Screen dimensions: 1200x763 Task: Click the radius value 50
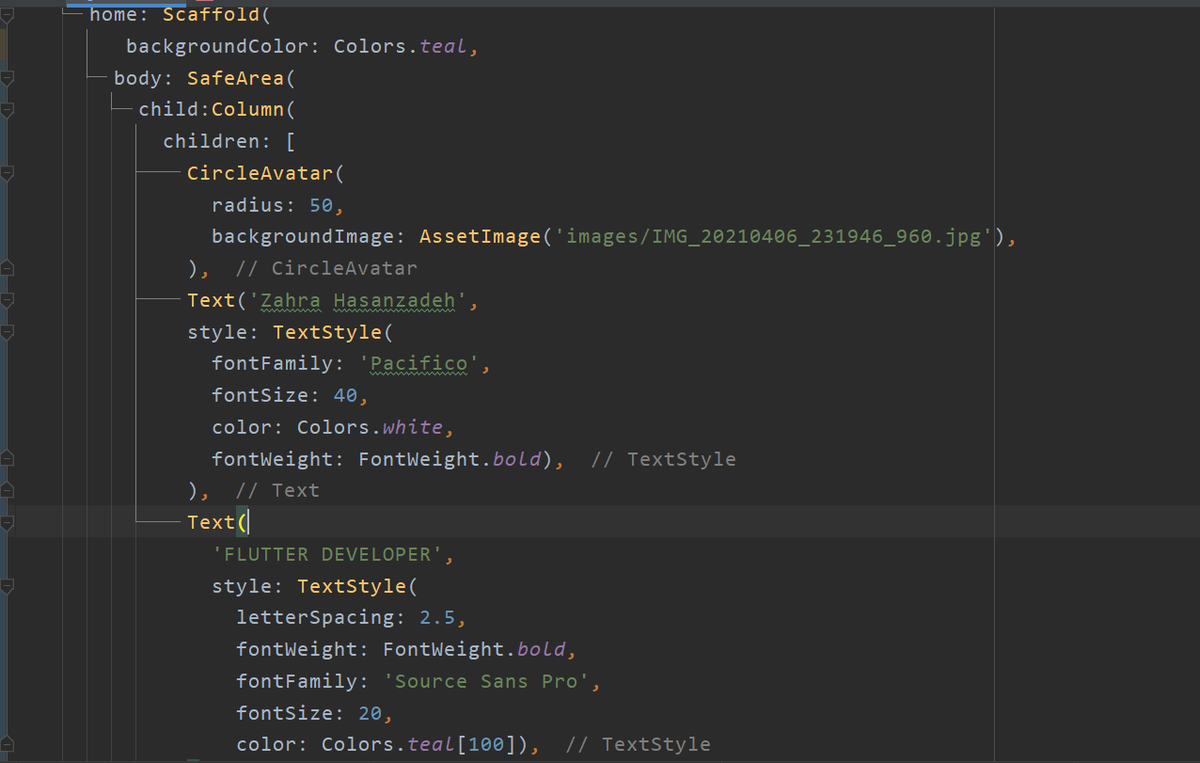point(321,205)
